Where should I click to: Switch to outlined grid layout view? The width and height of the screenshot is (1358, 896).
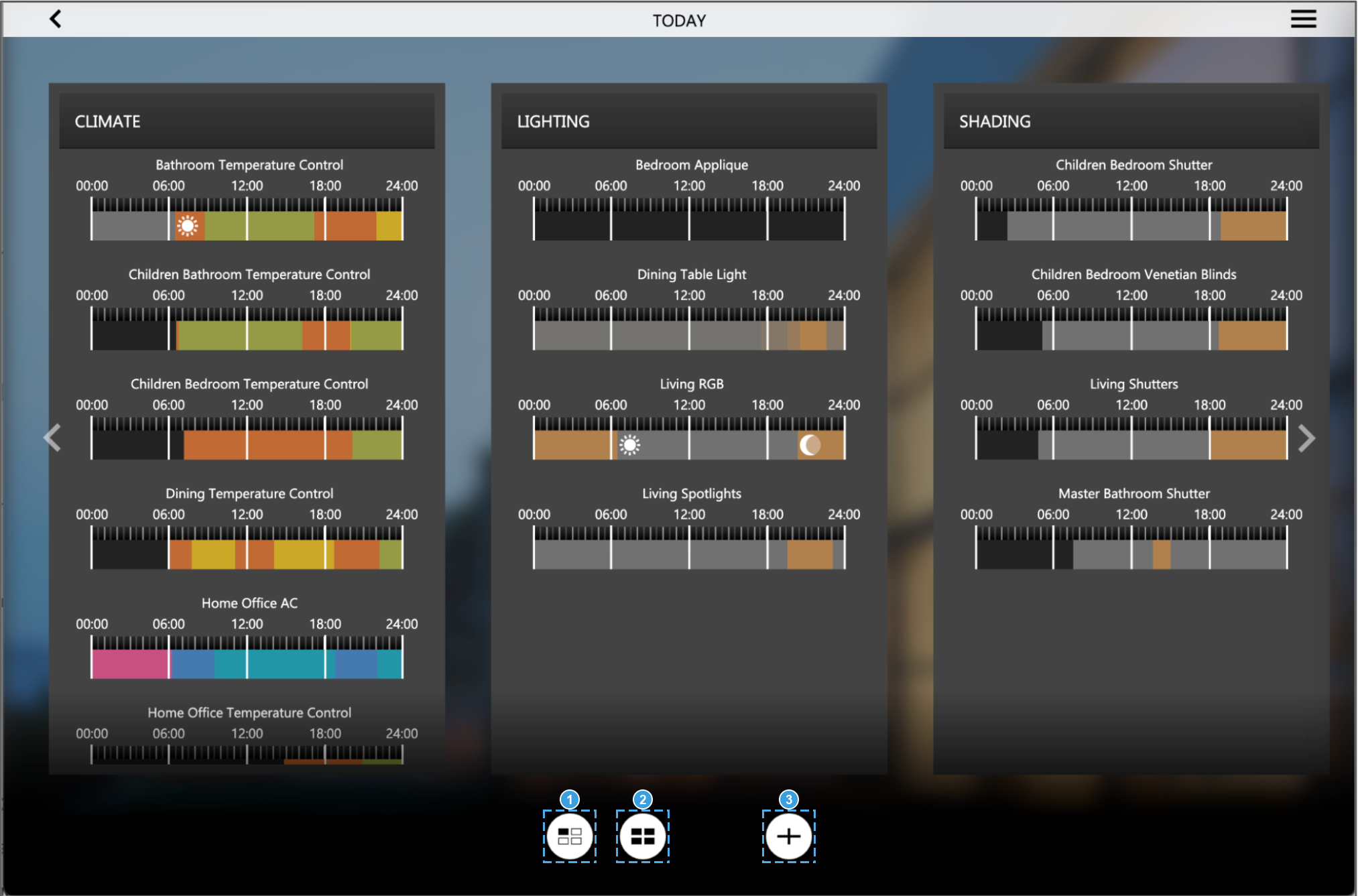[x=569, y=836]
